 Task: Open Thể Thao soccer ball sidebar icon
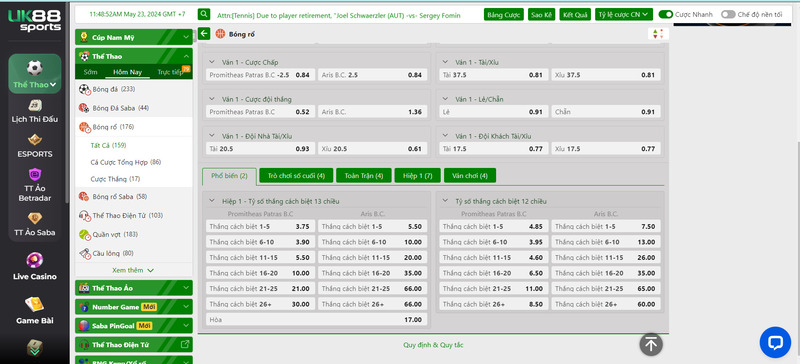[x=35, y=67]
